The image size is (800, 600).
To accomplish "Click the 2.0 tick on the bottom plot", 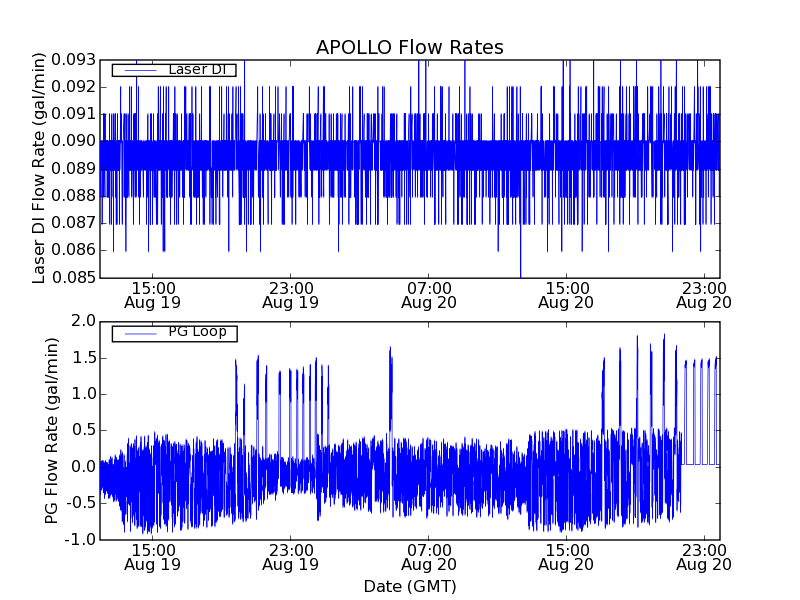I will (83, 321).
